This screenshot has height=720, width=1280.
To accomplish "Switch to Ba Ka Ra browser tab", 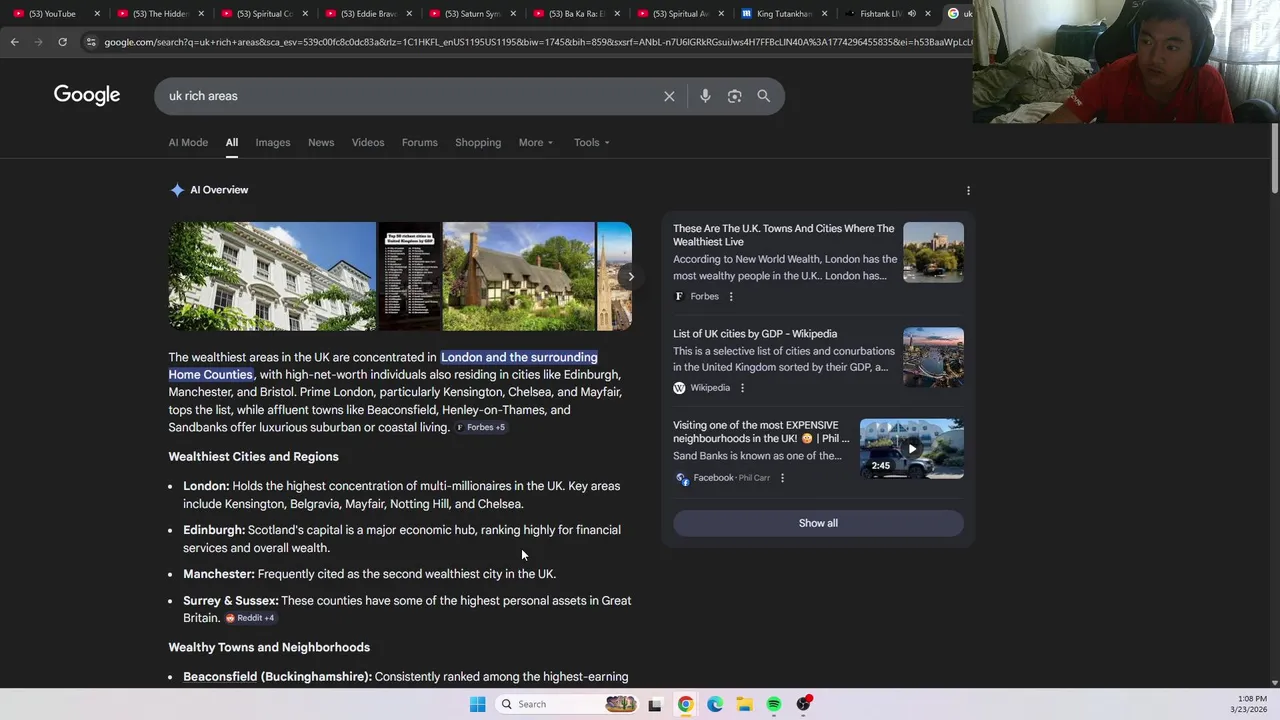I will point(576,14).
